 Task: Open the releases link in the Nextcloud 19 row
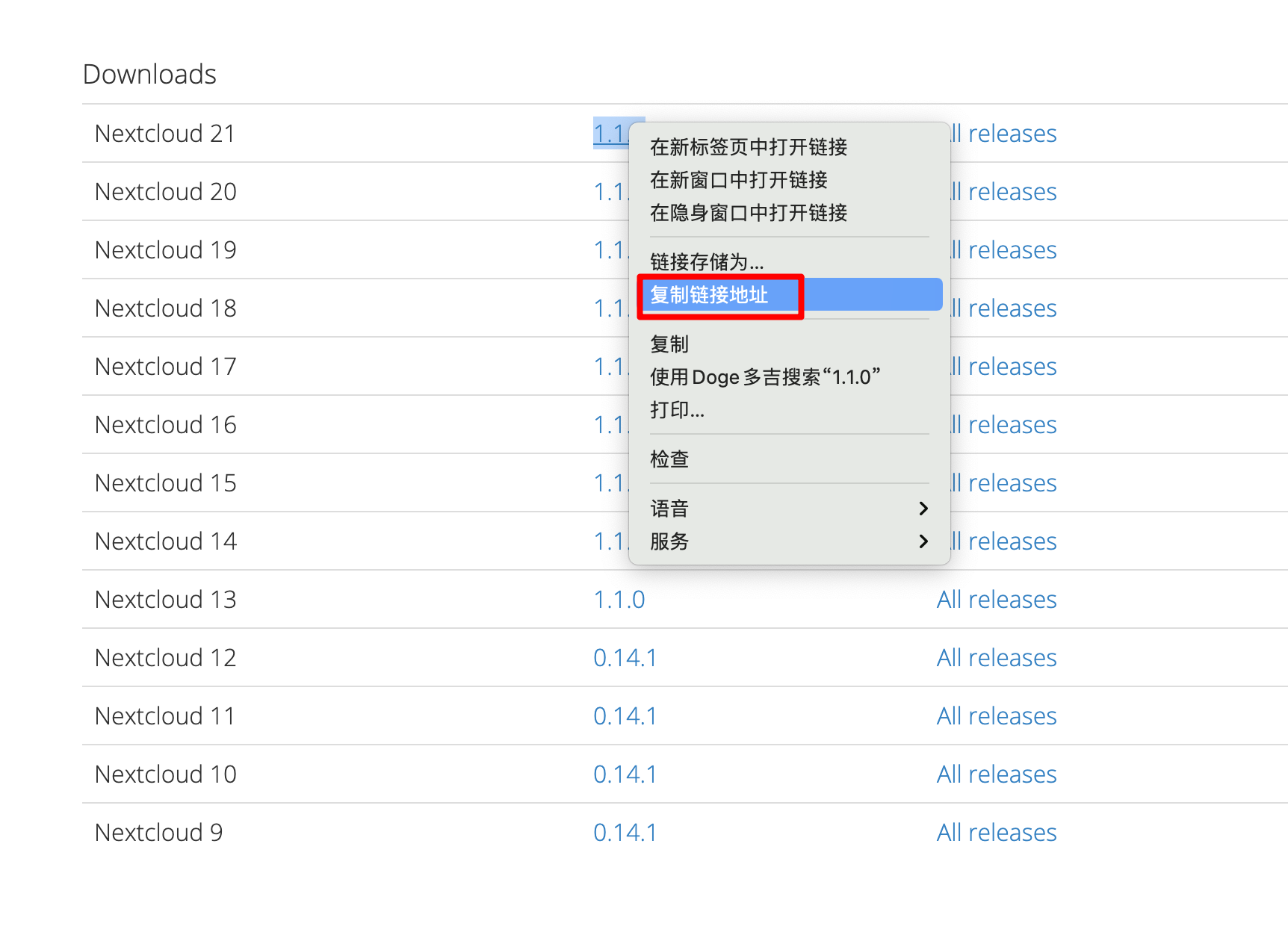tap(1005, 250)
